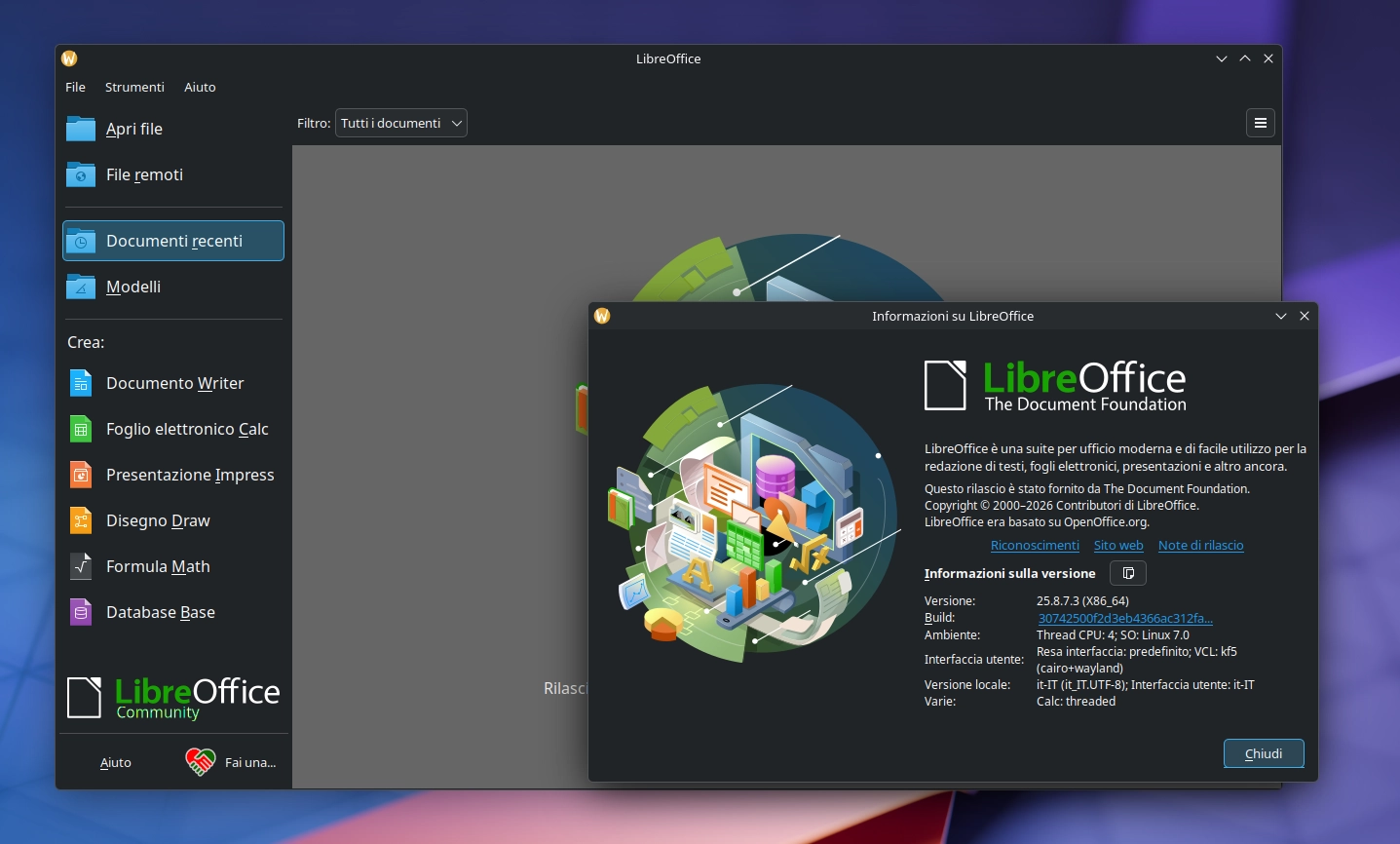Click the version text 25.8.7.3 (X86_64)

click(1082, 601)
